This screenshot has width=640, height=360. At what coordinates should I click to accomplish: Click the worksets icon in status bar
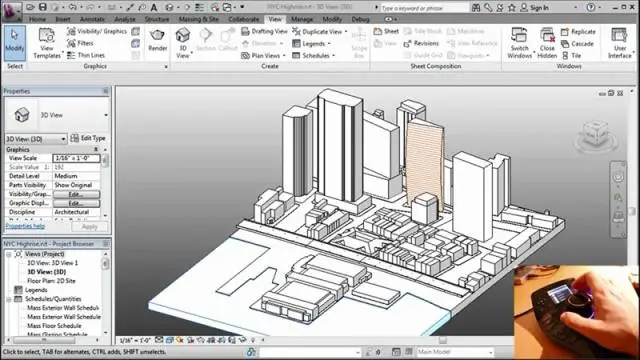tap(251, 352)
